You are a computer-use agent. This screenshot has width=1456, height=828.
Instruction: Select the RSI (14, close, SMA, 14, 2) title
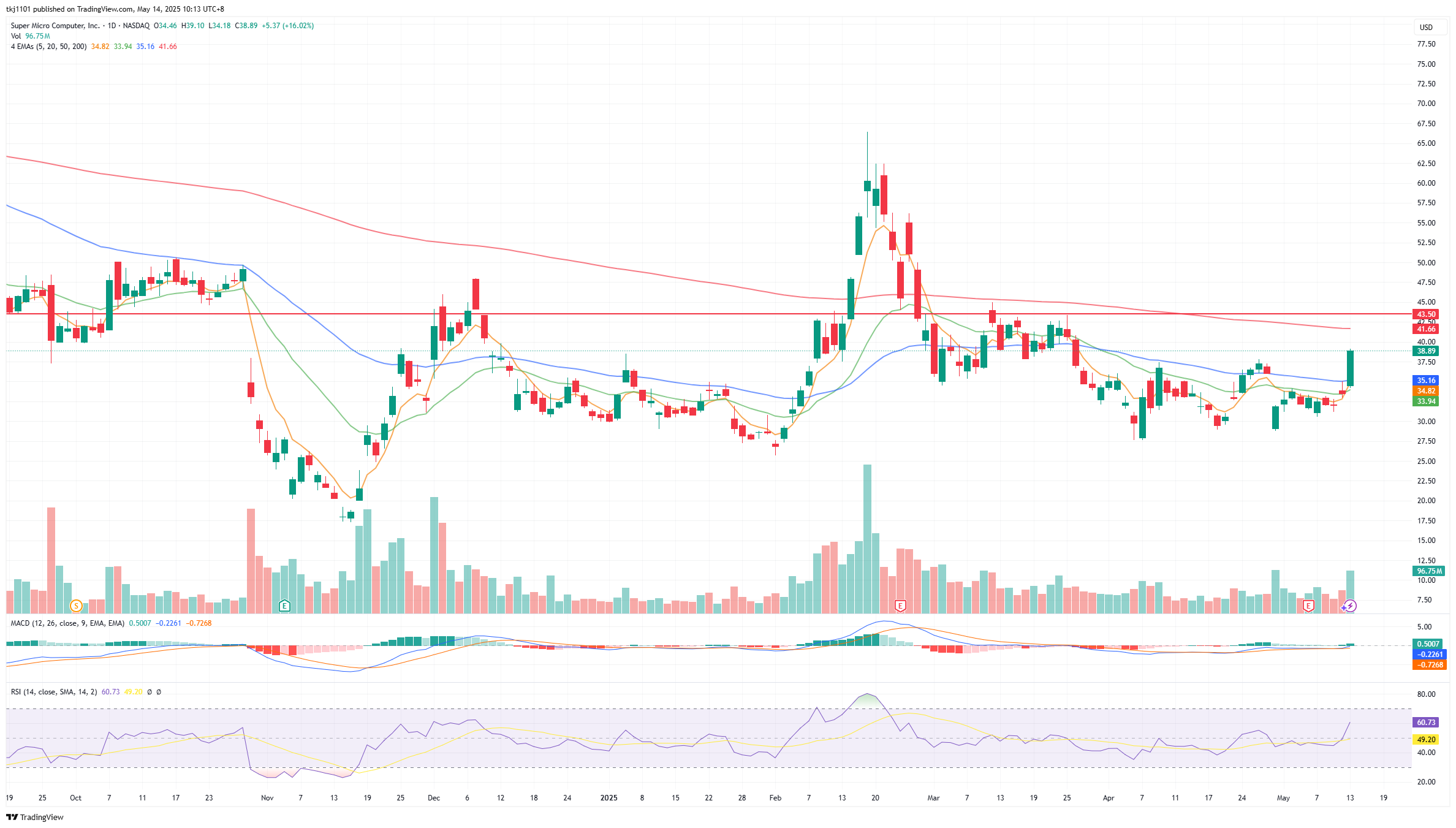click(x=54, y=692)
